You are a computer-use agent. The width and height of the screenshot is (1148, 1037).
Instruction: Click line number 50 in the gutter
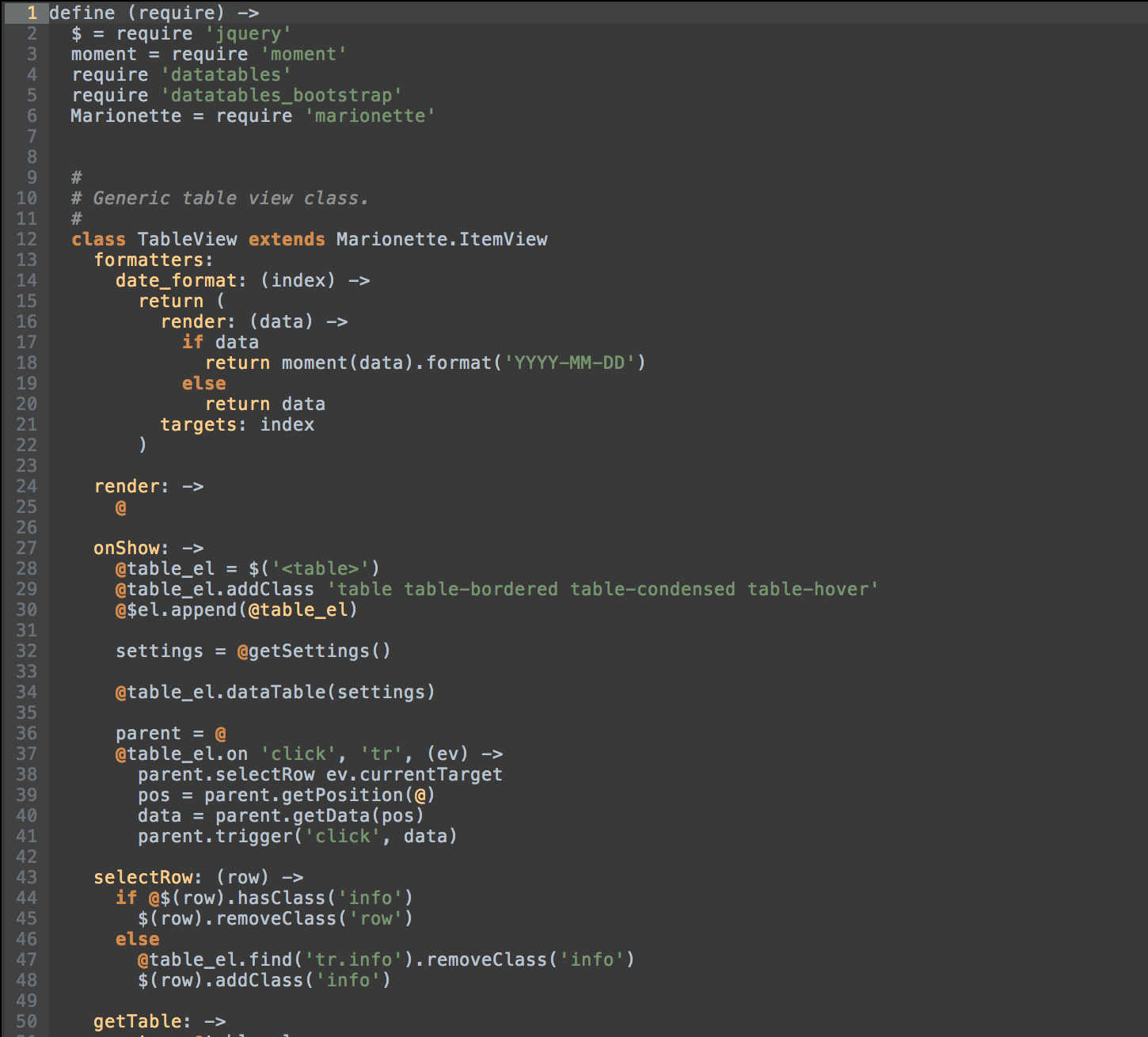[26, 1021]
